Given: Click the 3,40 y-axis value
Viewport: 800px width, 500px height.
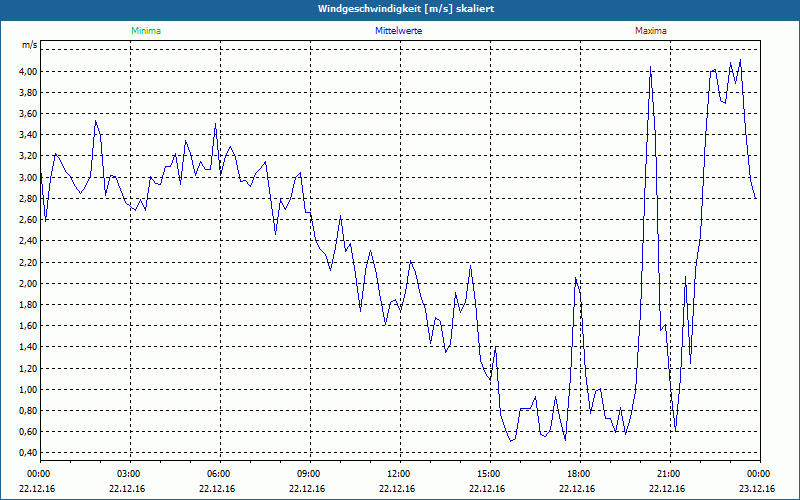Looking at the screenshot, I should (29, 135).
